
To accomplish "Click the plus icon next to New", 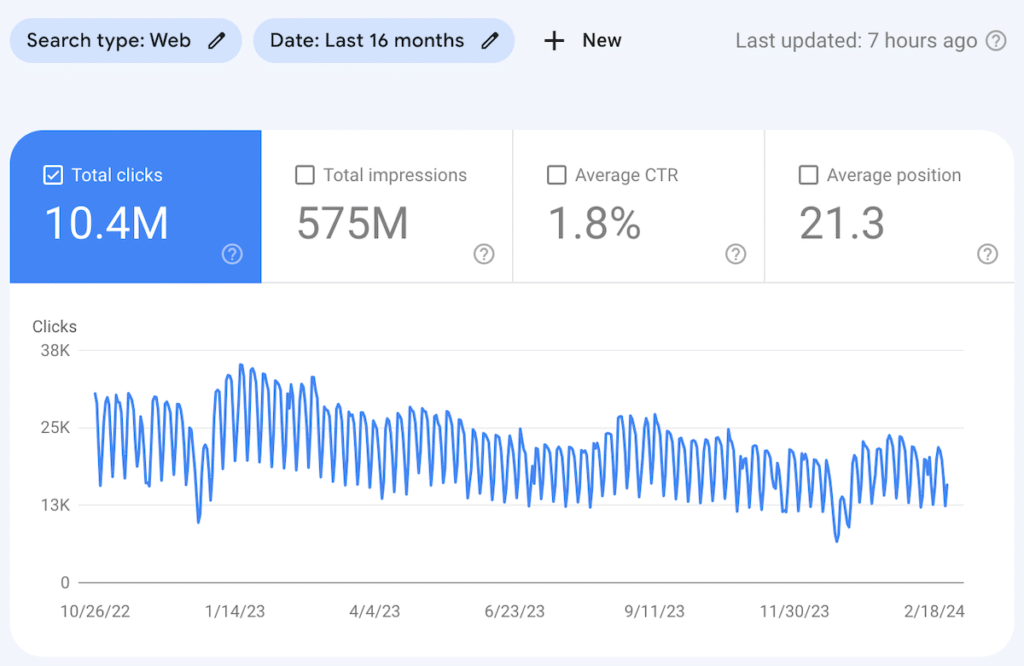I will pos(553,40).
